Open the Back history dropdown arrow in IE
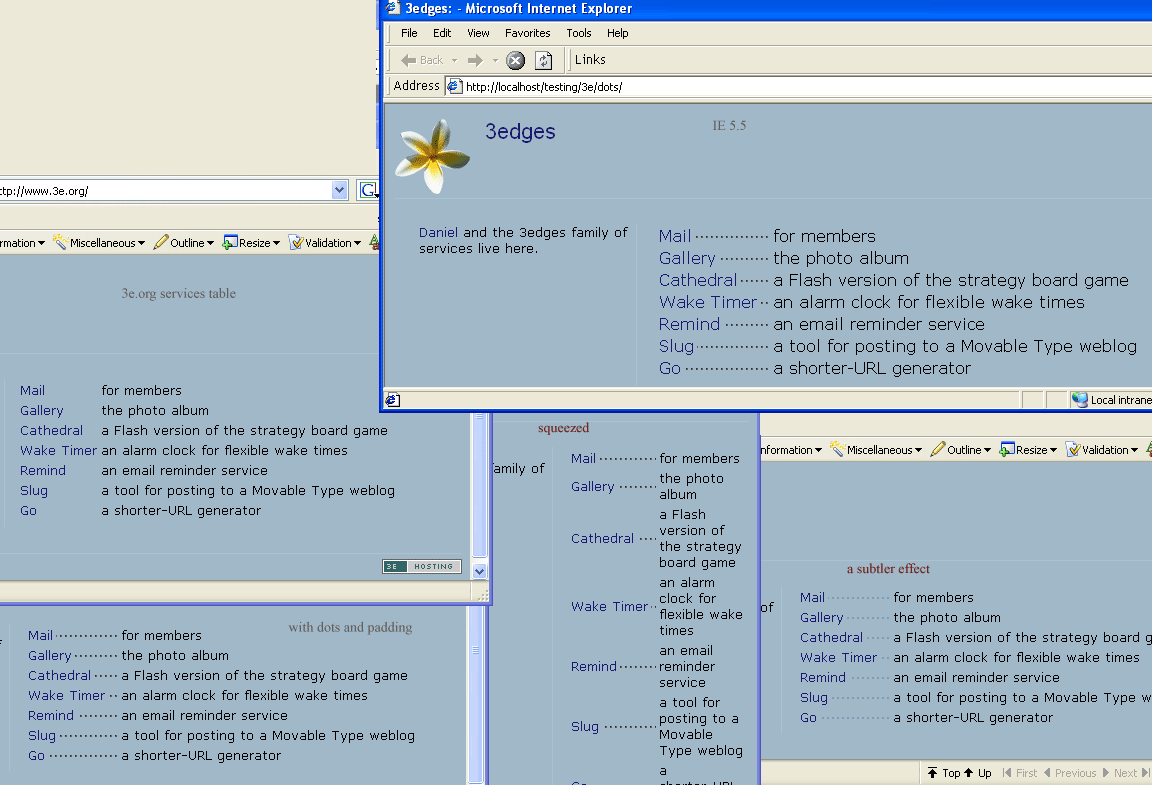The width and height of the screenshot is (1152, 785). click(454, 60)
